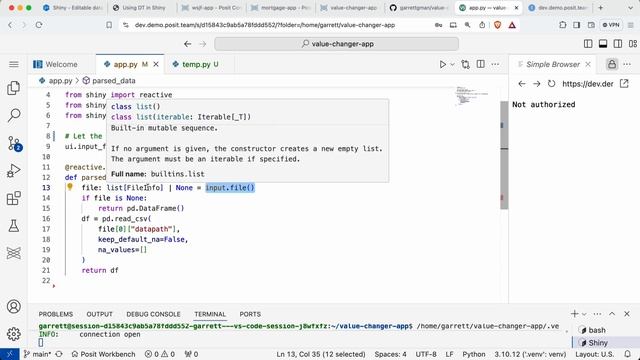Customize layout icon in title bar
The image size is (640, 360).
[x=633, y=44]
